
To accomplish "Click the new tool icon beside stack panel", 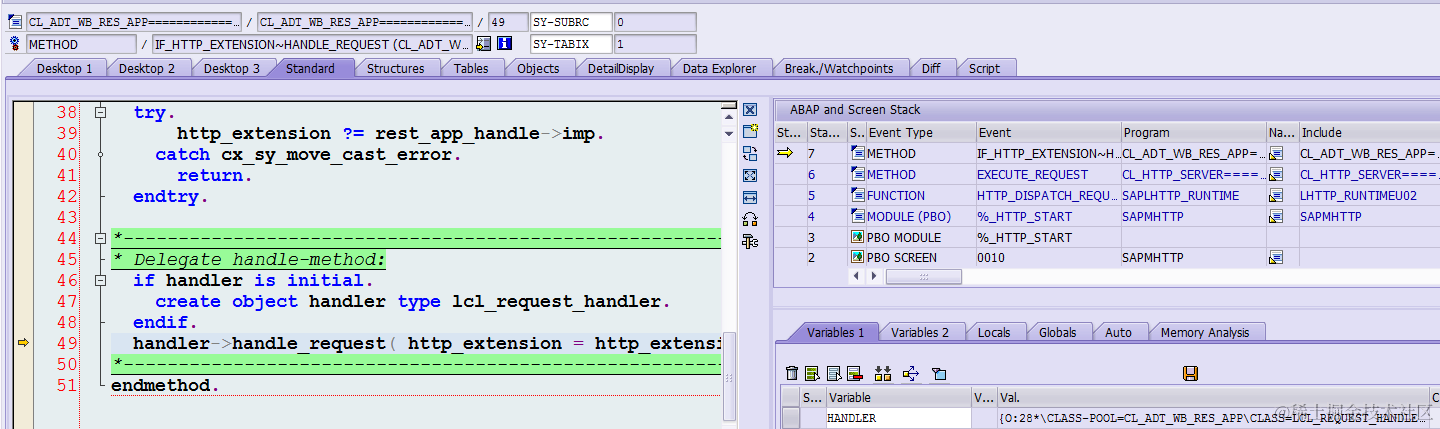I will coord(750,132).
